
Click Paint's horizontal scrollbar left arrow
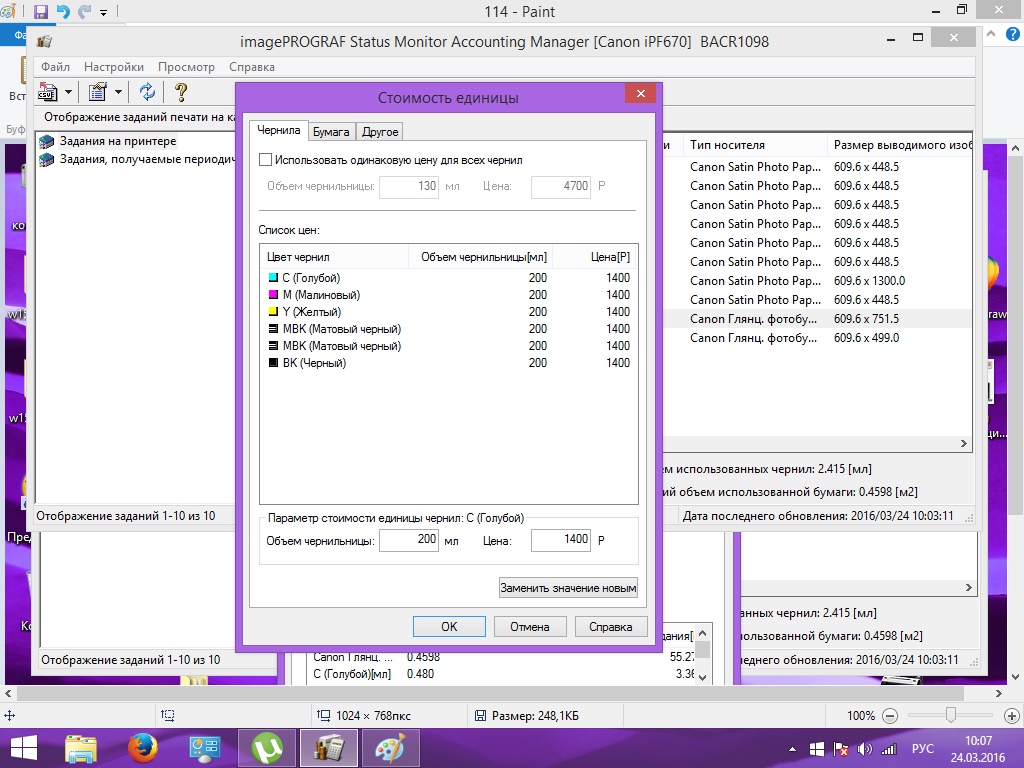tap(8, 694)
